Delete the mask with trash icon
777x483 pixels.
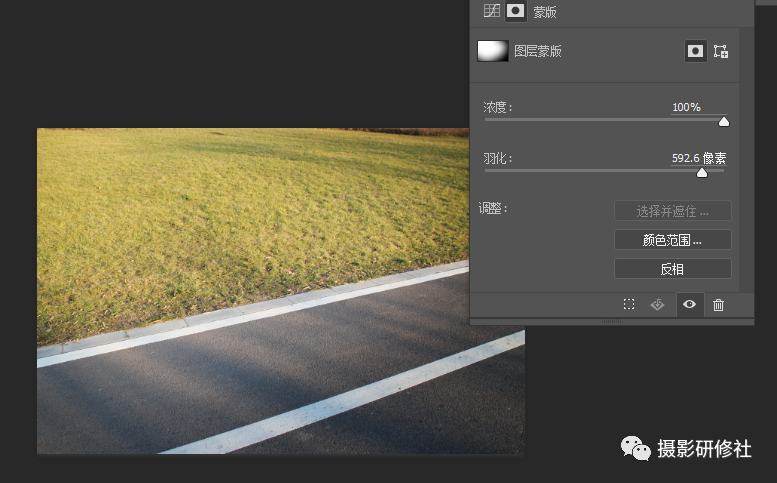point(719,305)
